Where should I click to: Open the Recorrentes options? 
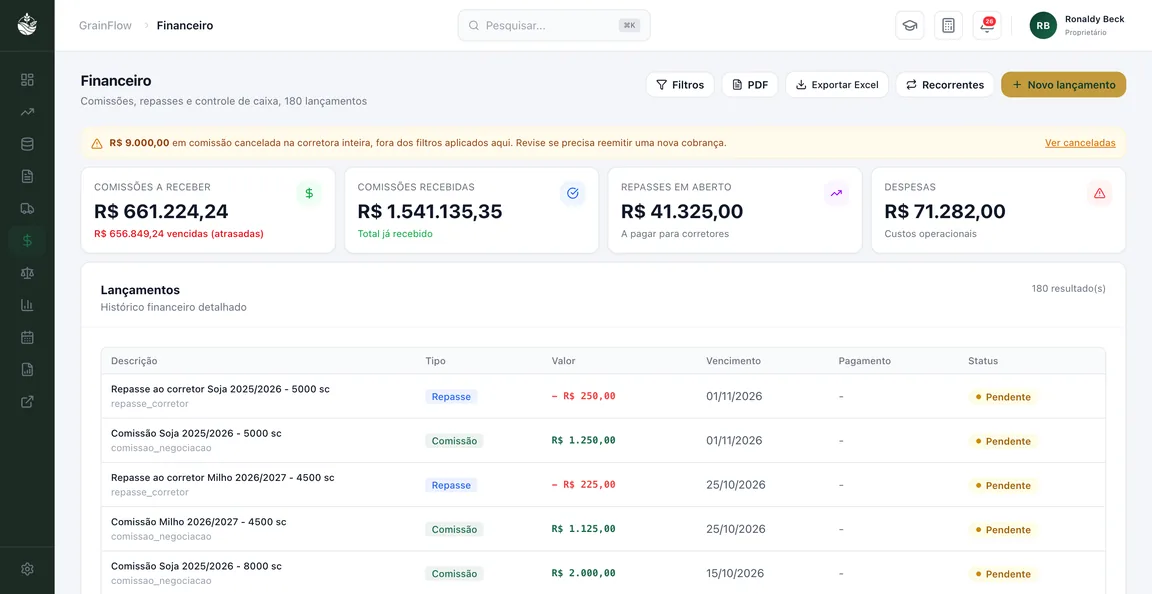pos(945,85)
